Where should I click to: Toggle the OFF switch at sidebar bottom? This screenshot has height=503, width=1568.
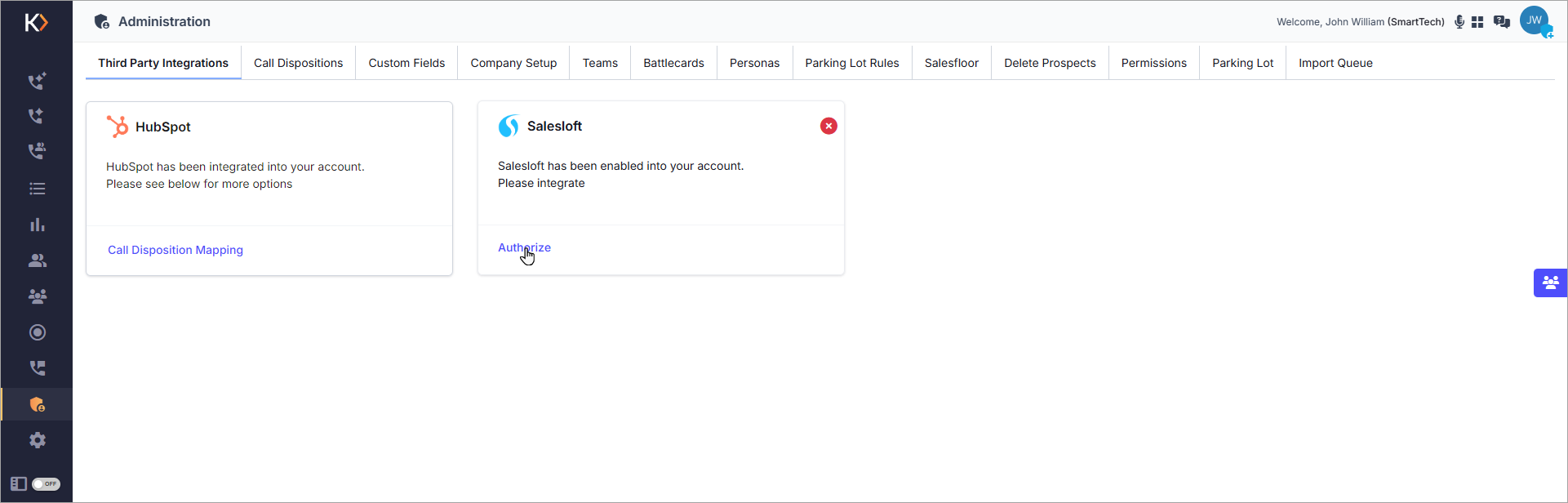tap(47, 483)
